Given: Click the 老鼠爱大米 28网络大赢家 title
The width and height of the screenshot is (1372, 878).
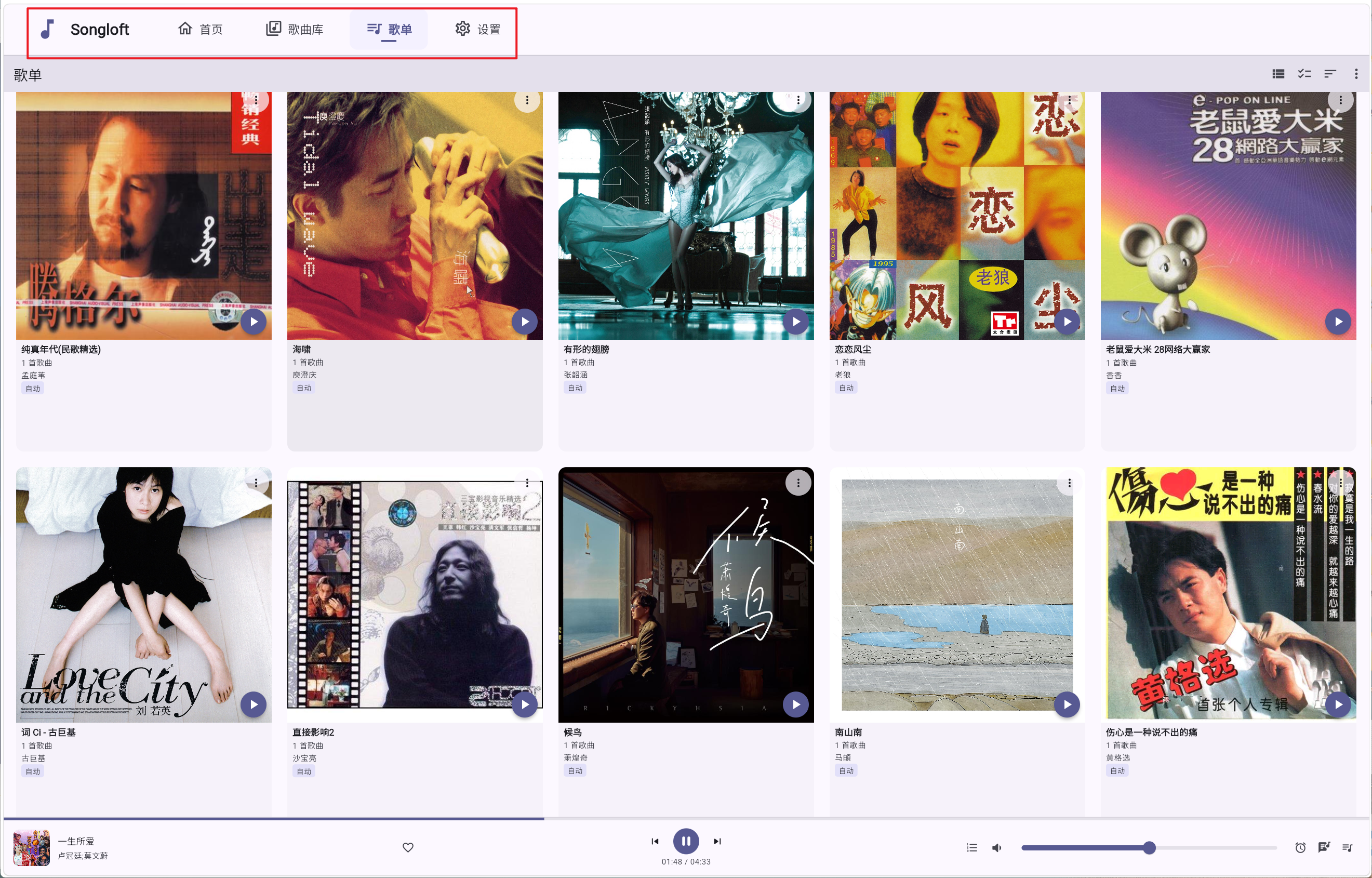Looking at the screenshot, I should pos(1157,350).
